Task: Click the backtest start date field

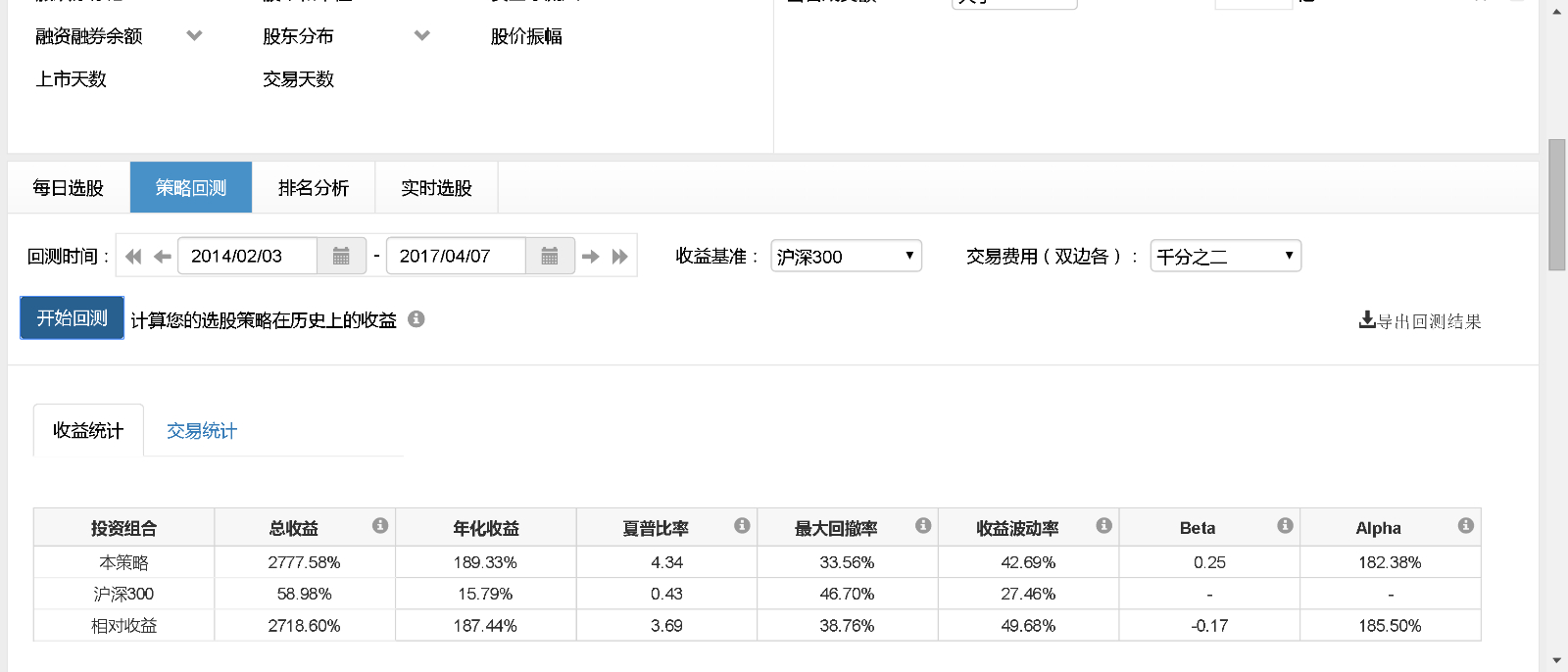Action: point(247,256)
